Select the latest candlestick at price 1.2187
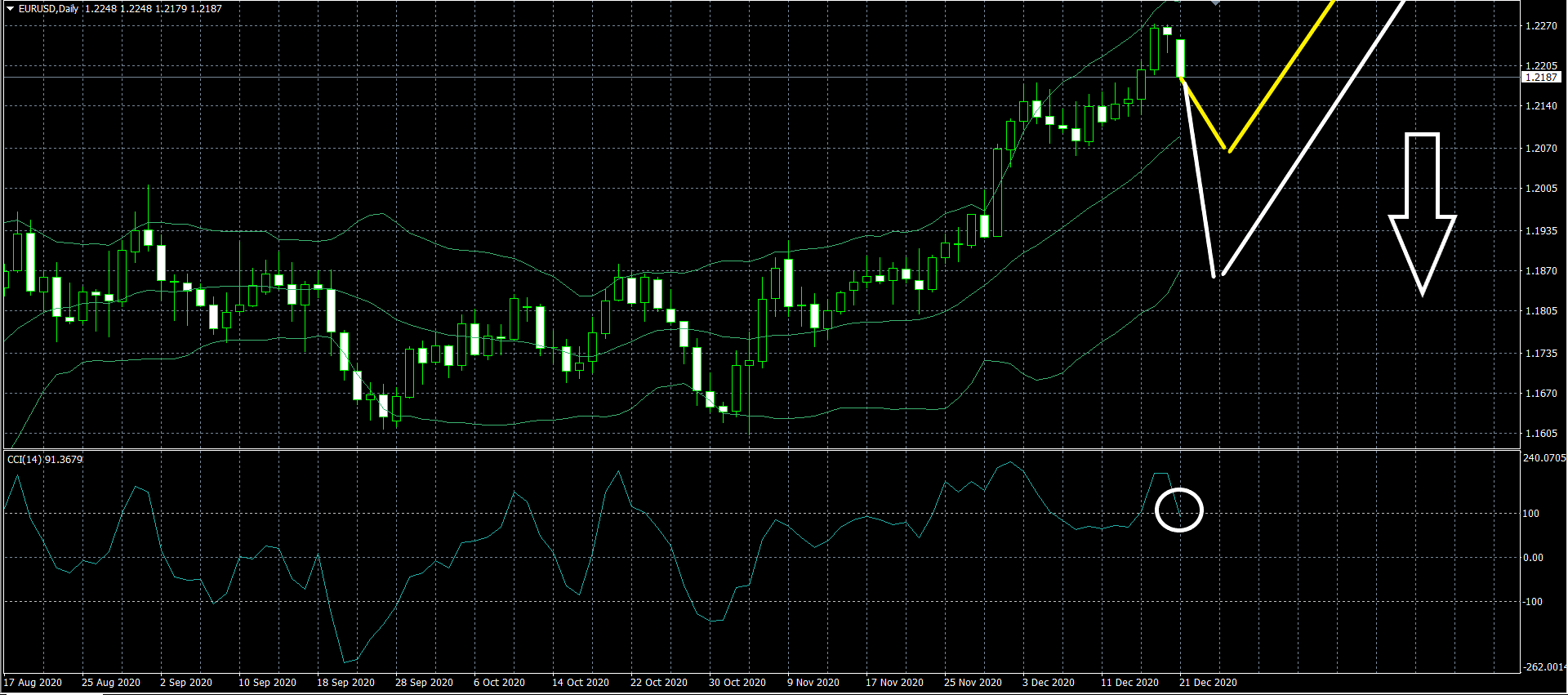 (1181, 58)
